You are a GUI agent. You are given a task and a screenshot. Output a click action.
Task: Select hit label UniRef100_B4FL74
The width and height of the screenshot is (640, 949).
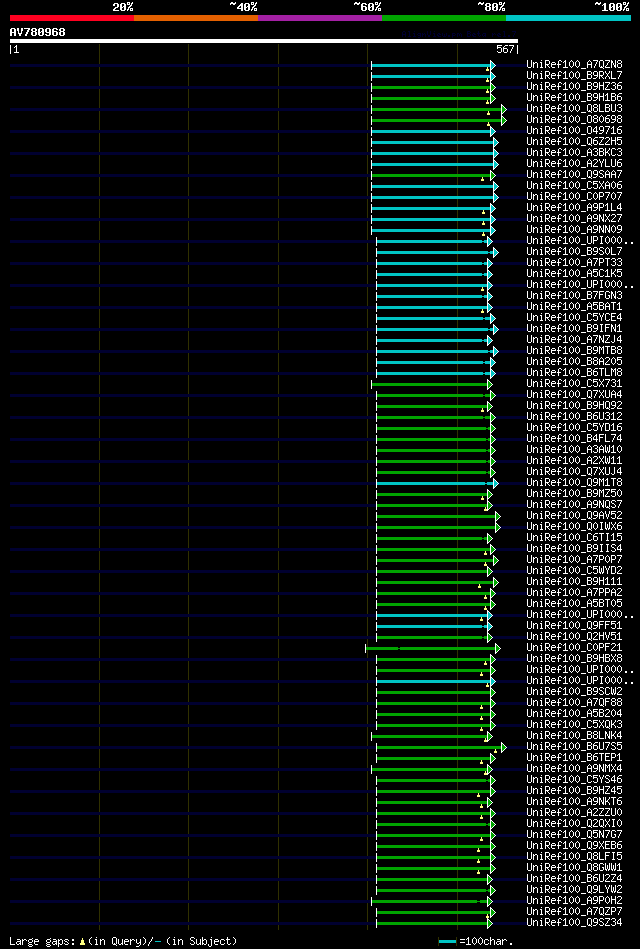(574, 439)
